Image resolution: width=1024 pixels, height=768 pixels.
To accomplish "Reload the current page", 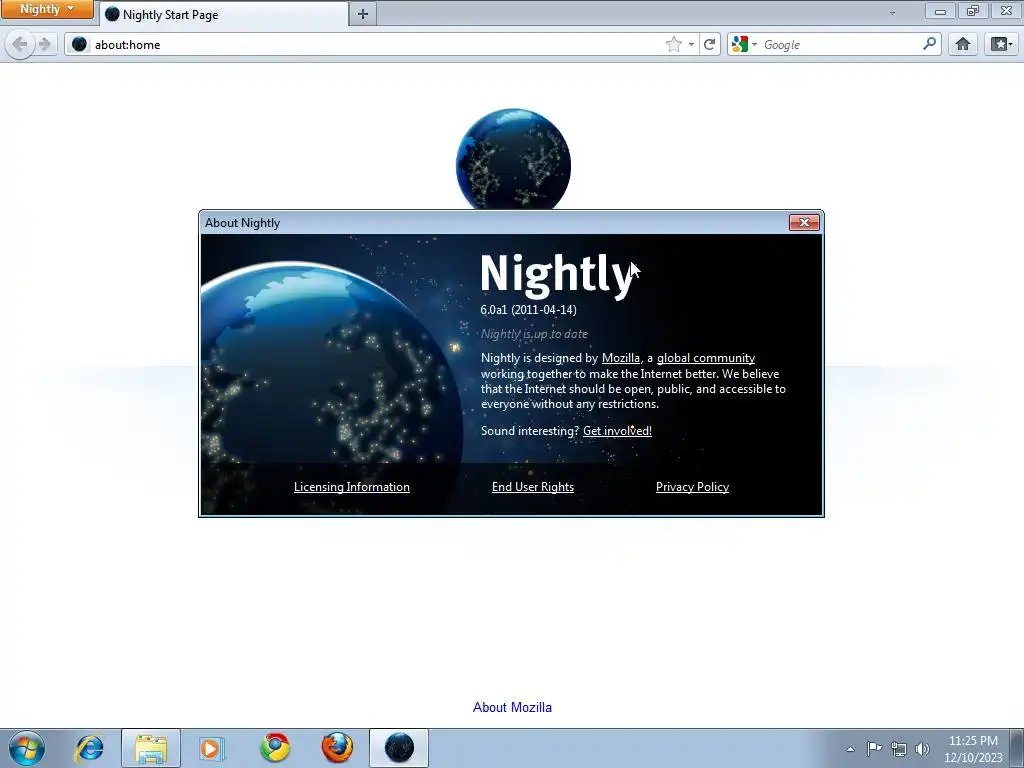I will [x=709, y=44].
